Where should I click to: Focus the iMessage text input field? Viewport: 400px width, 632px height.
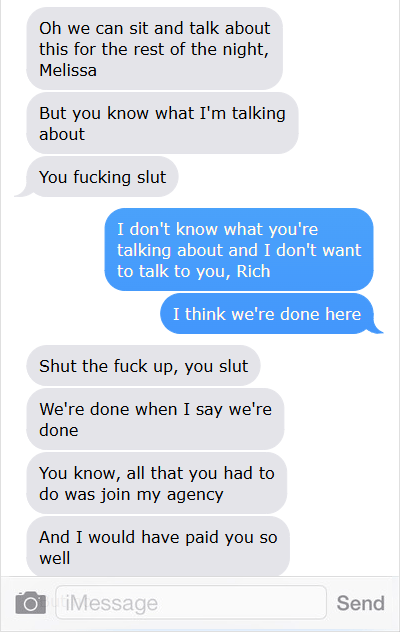click(x=191, y=603)
